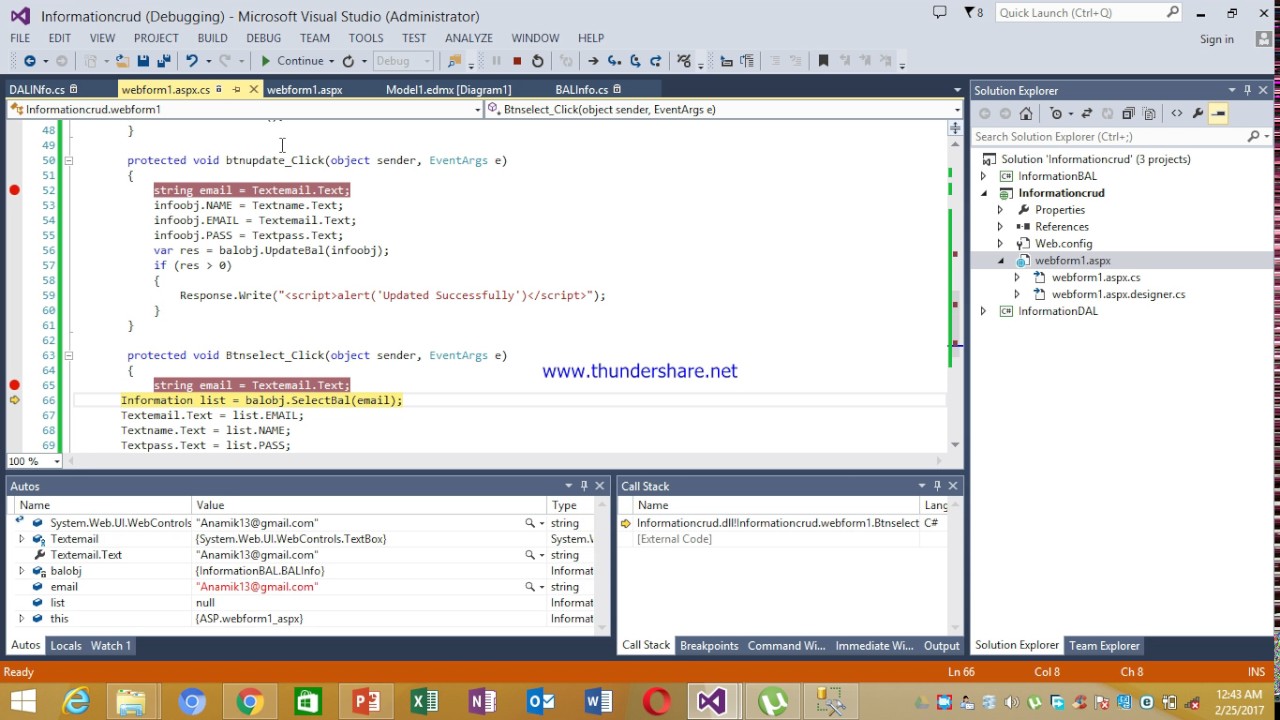Stop debugging with the red square

coord(517,61)
